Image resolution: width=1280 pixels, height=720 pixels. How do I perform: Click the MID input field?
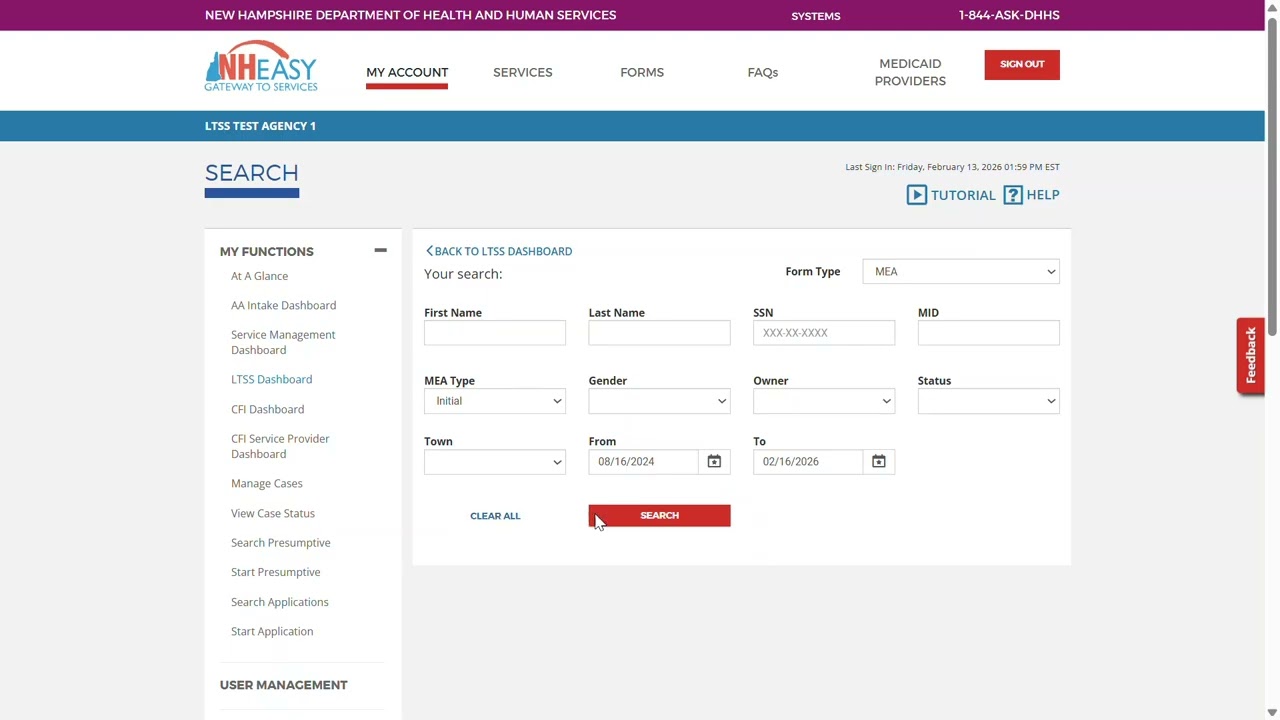[x=989, y=333]
